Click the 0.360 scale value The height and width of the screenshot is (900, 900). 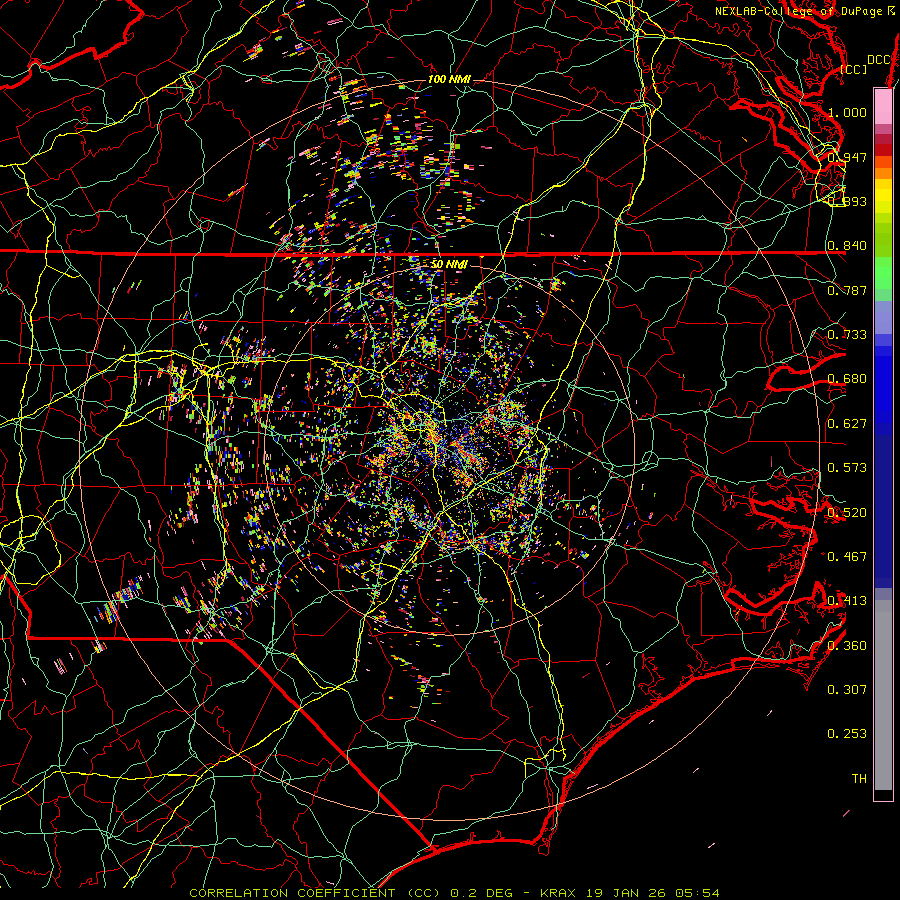click(x=847, y=646)
